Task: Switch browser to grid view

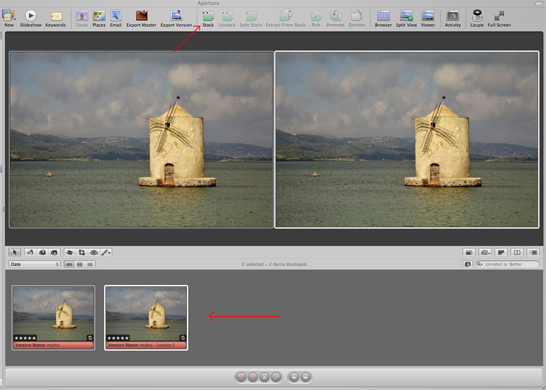Action: 80,264
